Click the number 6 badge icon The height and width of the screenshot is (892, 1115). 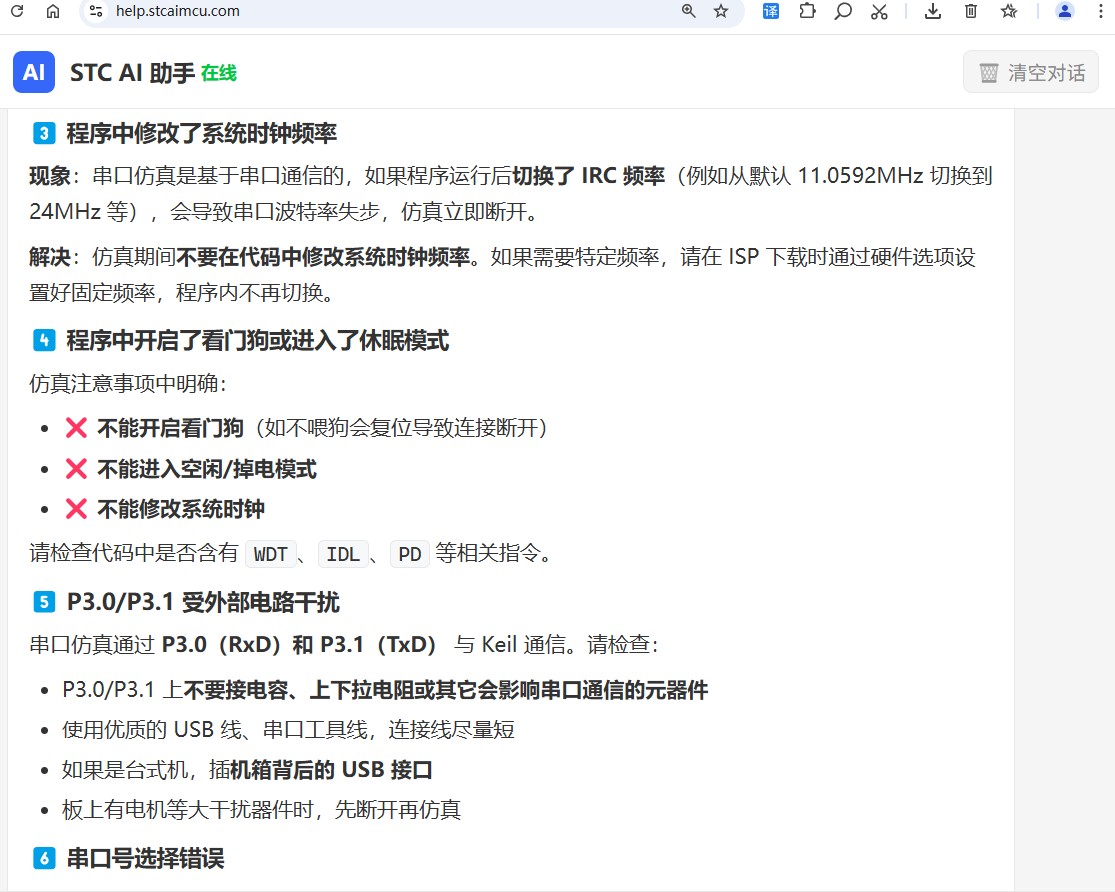[x=44, y=858]
